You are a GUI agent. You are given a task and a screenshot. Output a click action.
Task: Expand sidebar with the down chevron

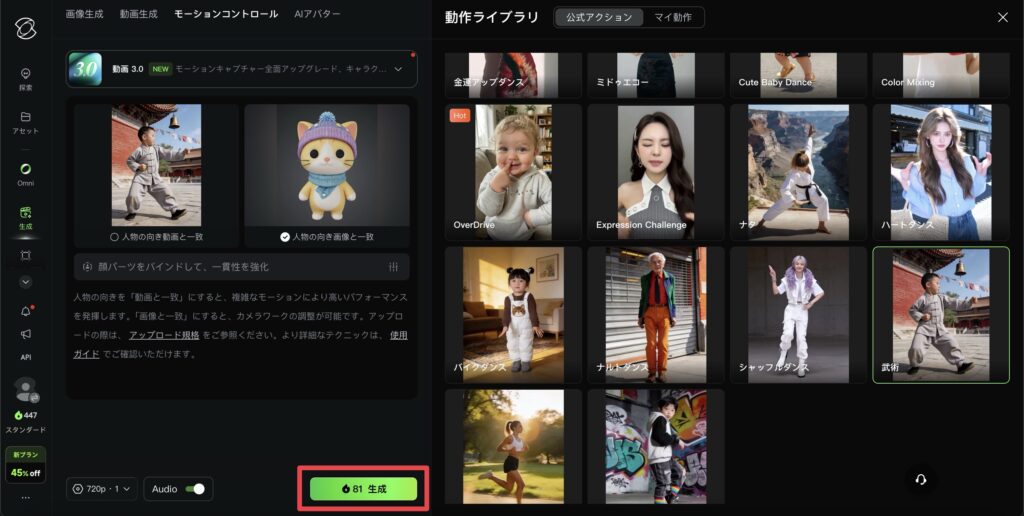click(x=25, y=282)
